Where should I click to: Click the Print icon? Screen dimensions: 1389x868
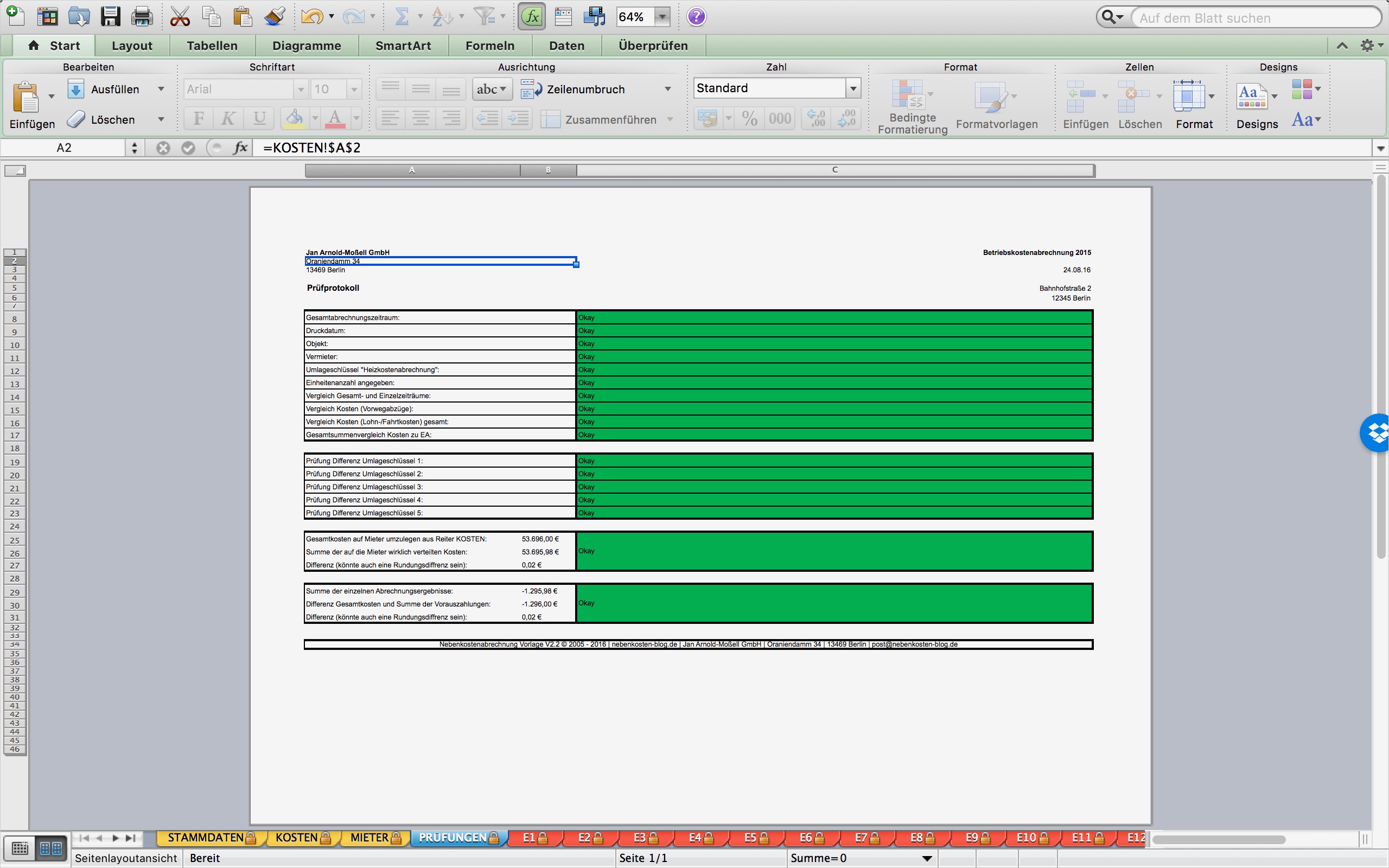(141, 16)
